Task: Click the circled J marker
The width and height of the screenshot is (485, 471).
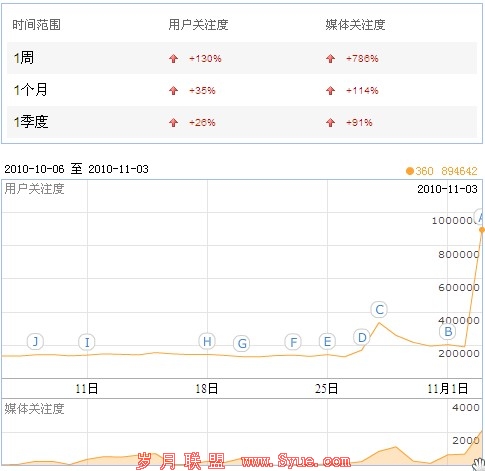Action: pyautogui.click(x=35, y=341)
